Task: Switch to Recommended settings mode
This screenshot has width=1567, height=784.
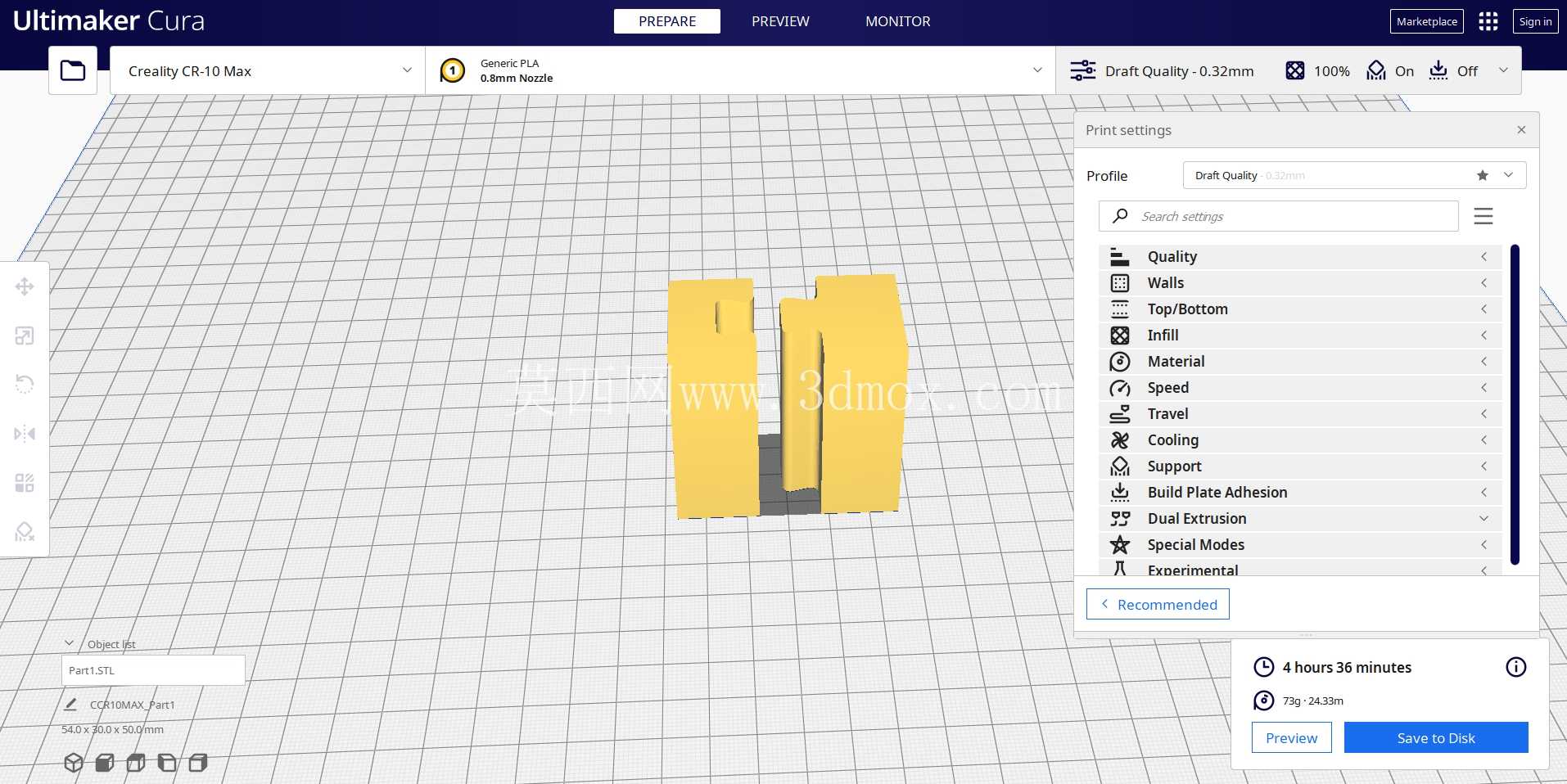Action: 1158,604
